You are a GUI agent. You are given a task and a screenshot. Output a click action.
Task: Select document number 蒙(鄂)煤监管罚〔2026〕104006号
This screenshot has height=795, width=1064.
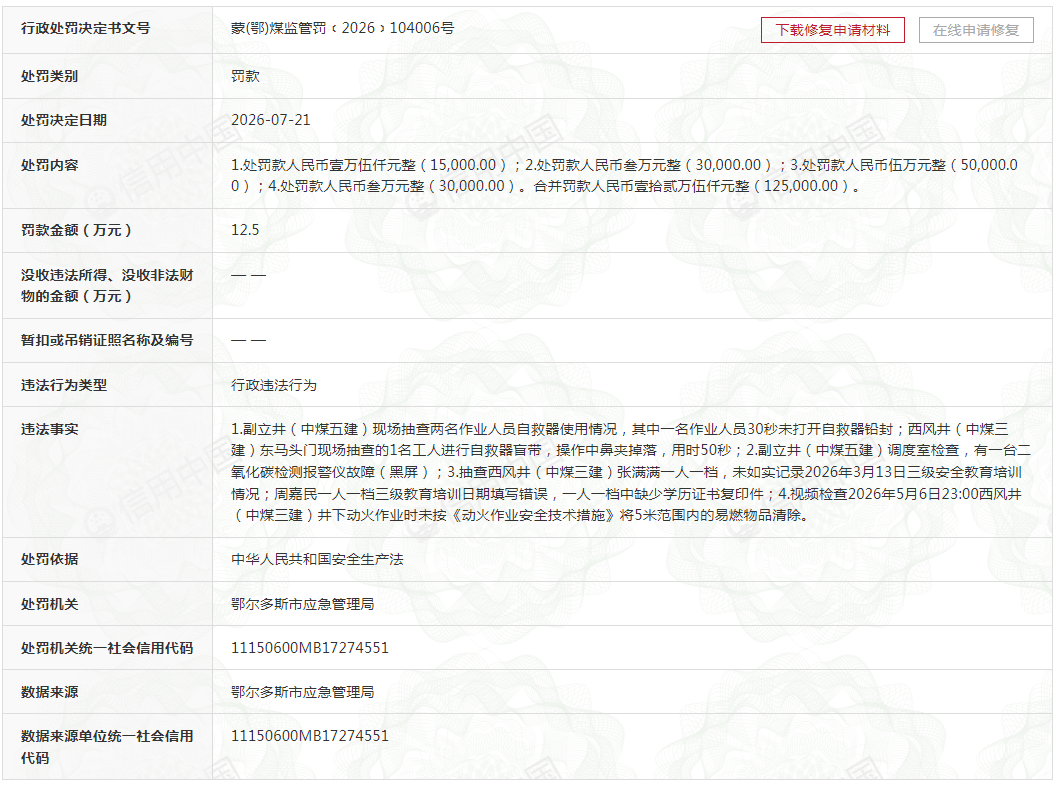343,28
